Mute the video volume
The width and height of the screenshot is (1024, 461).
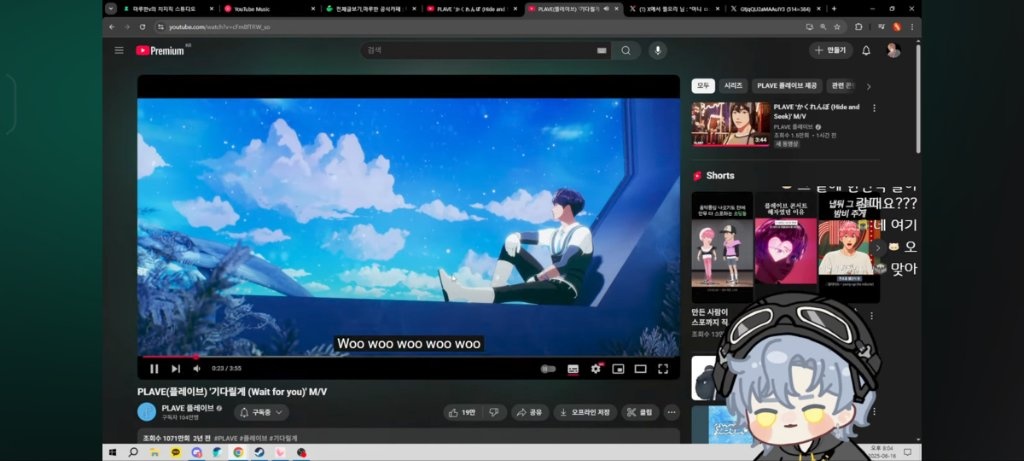point(197,369)
